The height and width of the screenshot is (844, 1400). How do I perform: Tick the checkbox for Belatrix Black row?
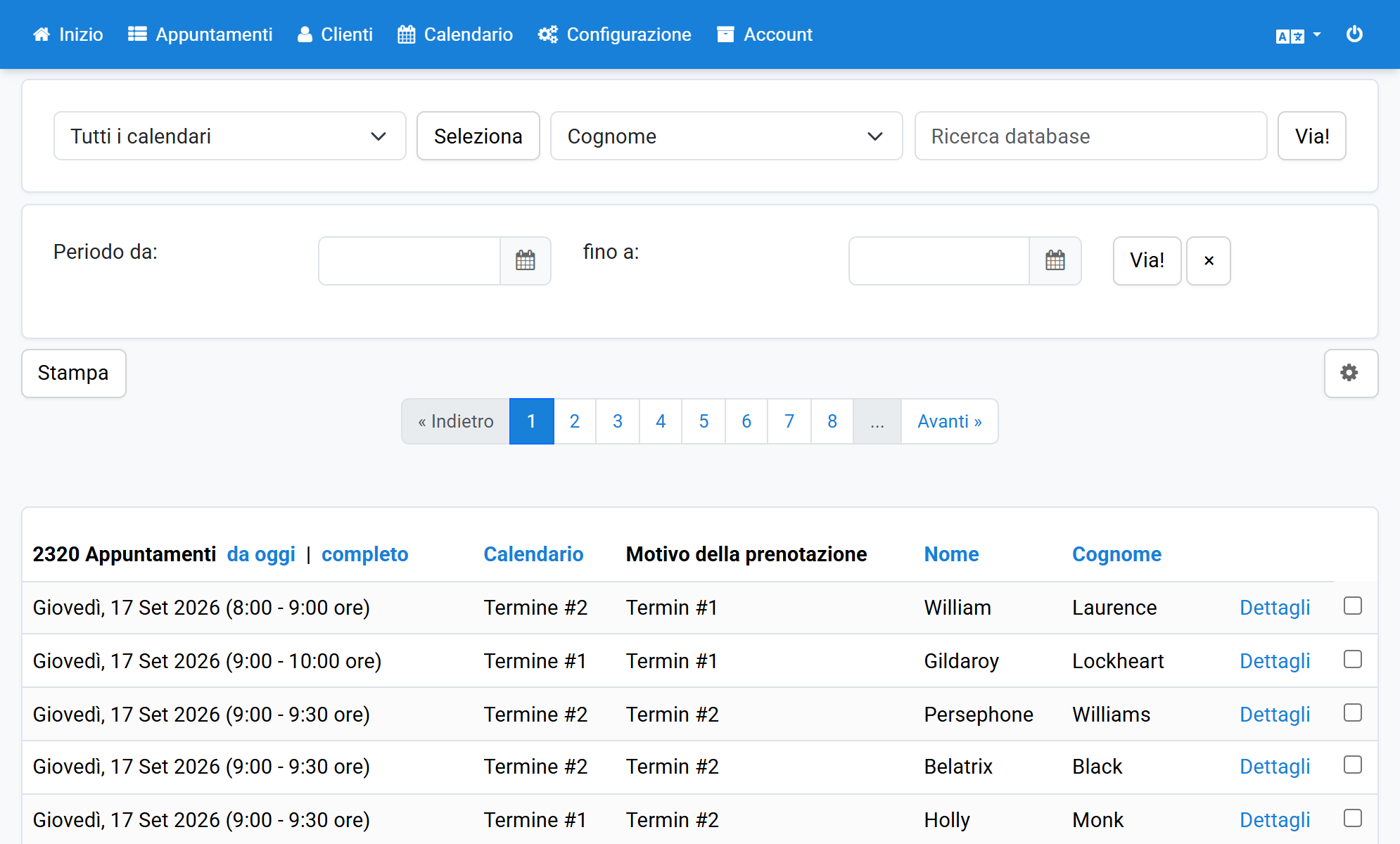[1353, 765]
